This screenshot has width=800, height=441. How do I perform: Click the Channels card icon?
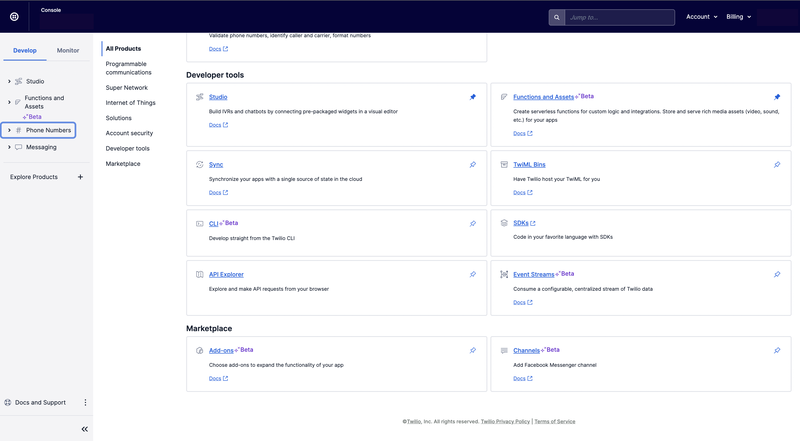click(x=504, y=350)
